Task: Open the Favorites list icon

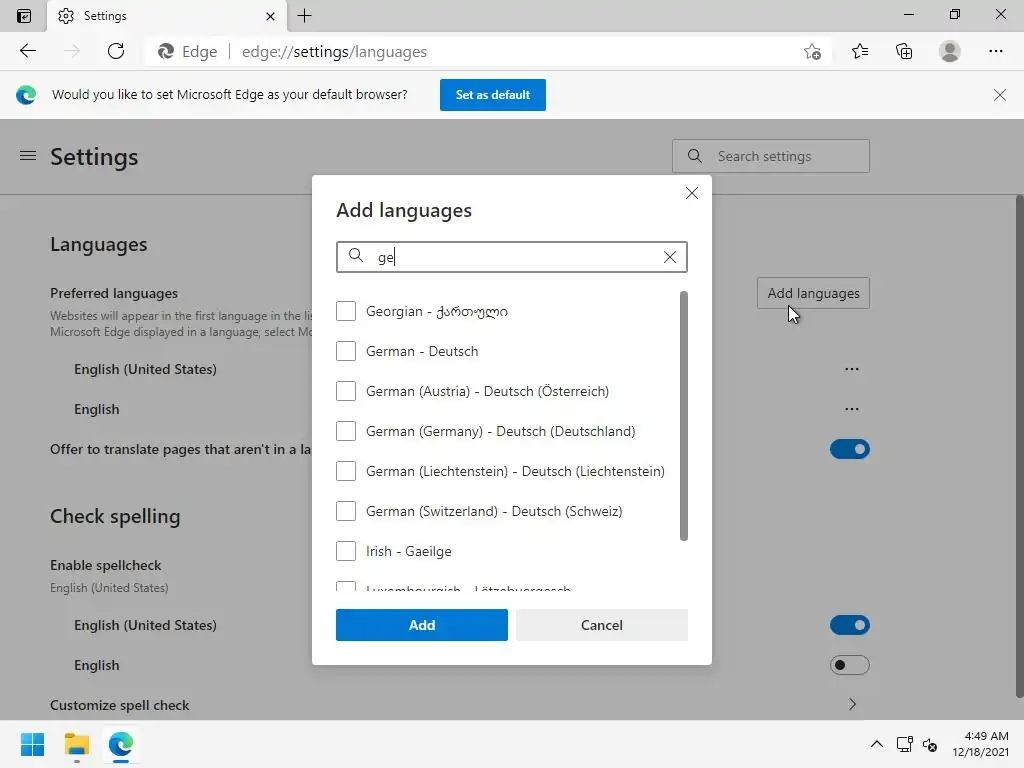Action: (859, 51)
